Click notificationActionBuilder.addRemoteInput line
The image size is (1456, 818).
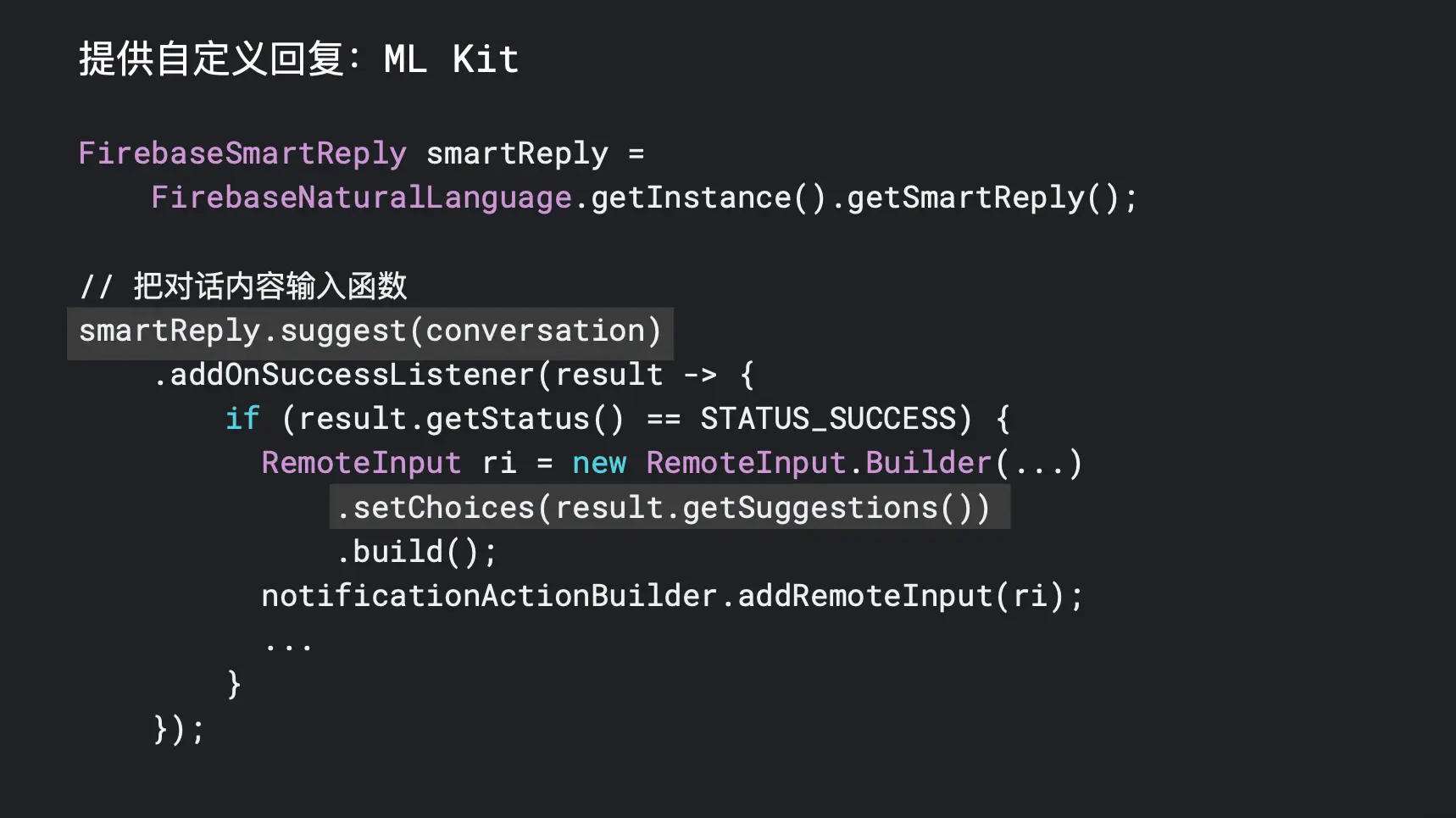(x=672, y=596)
